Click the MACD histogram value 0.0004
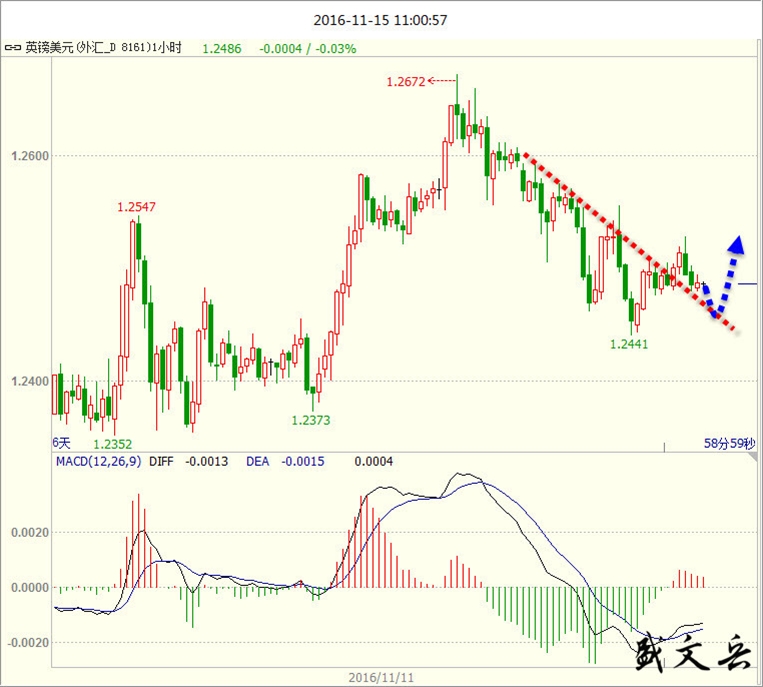 (373, 461)
